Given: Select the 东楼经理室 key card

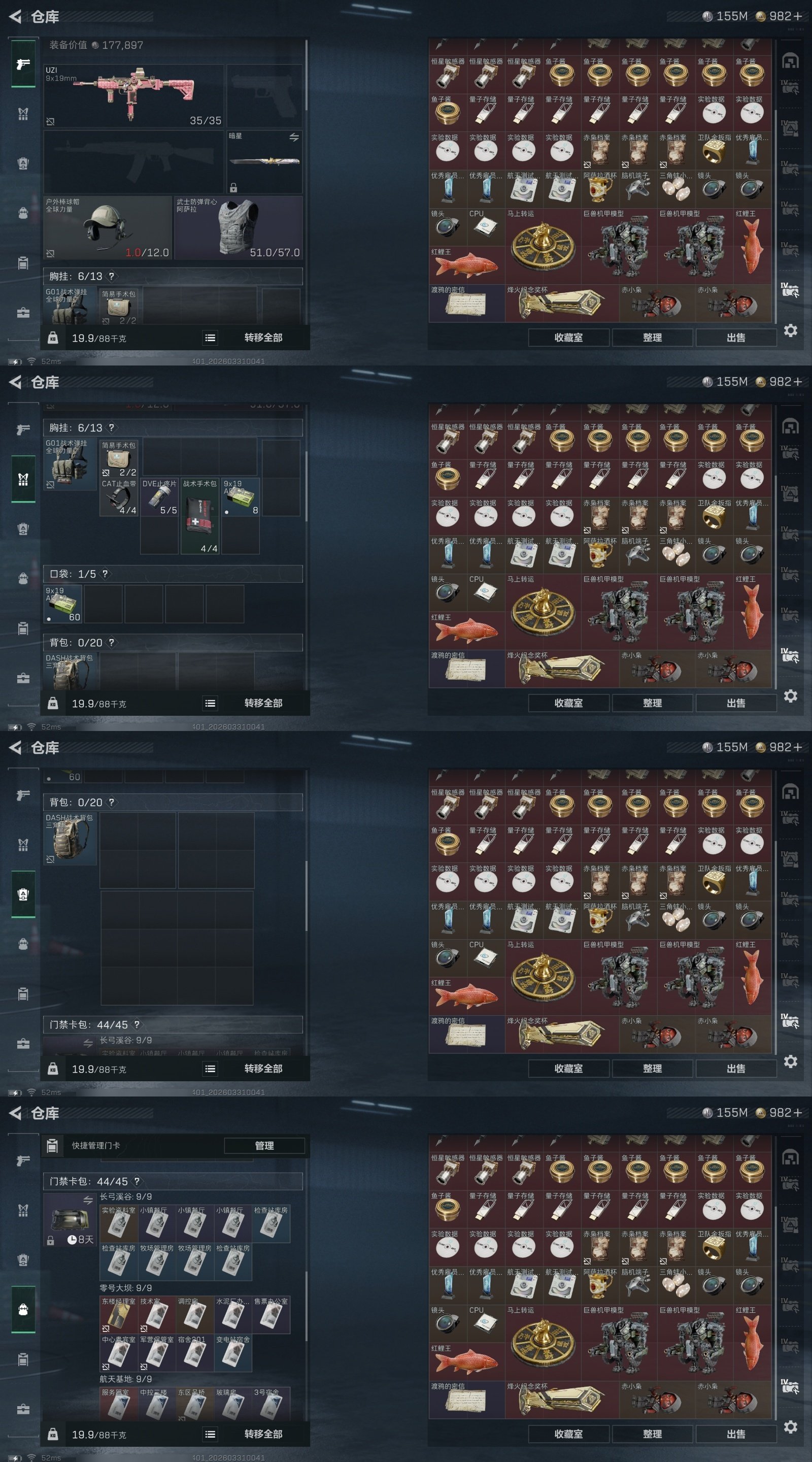Looking at the screenshot, I should tap(119, 1314).
